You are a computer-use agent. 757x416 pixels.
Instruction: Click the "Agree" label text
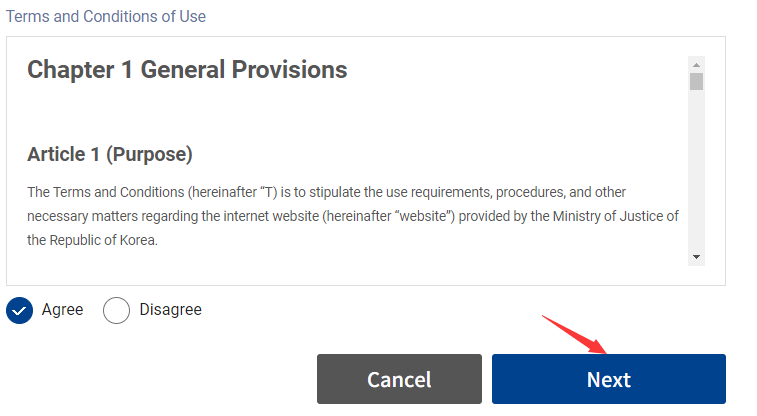pyautogui.click(x=62, y=310)
